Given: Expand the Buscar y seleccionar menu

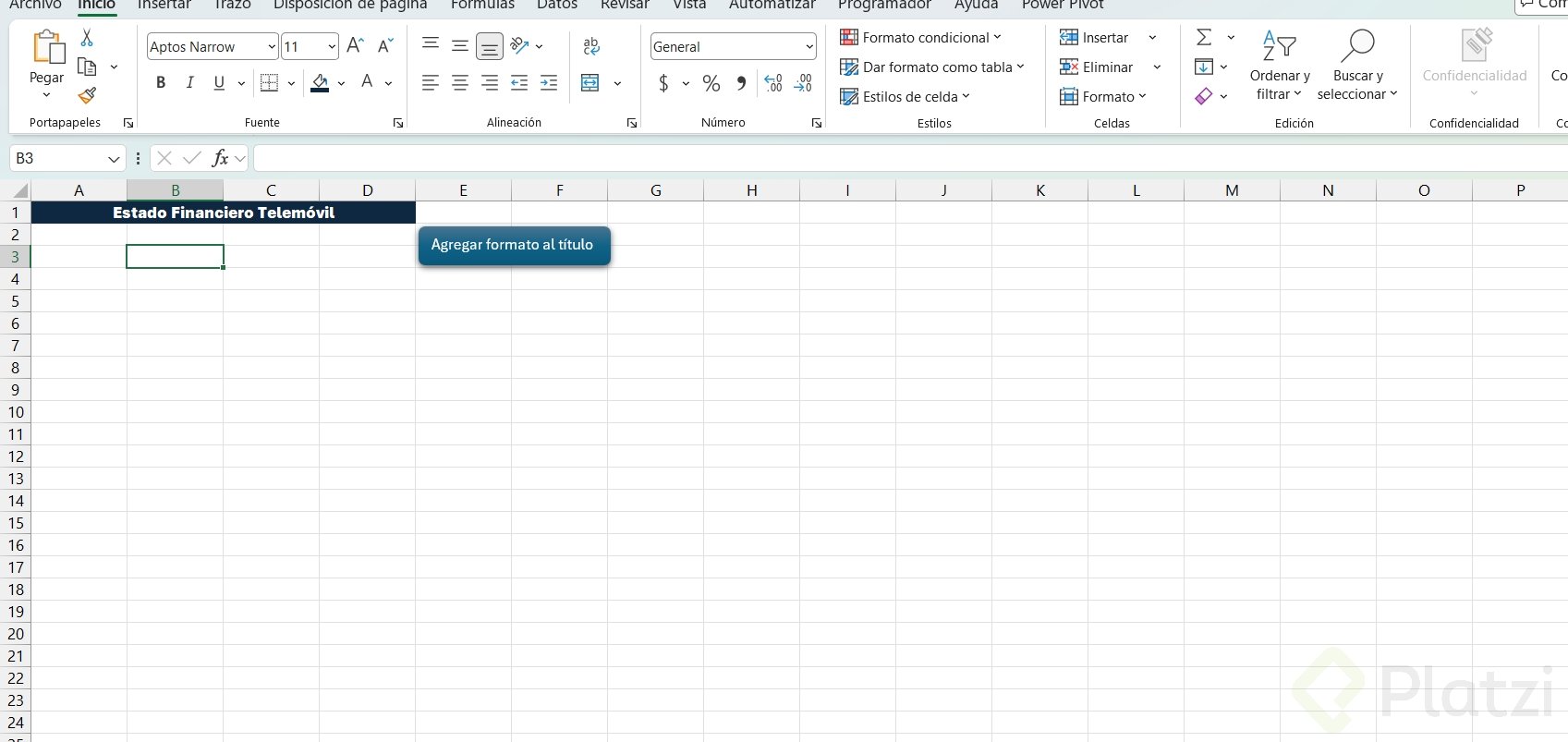Looking at the screenshot, I should pos(1357,65).
